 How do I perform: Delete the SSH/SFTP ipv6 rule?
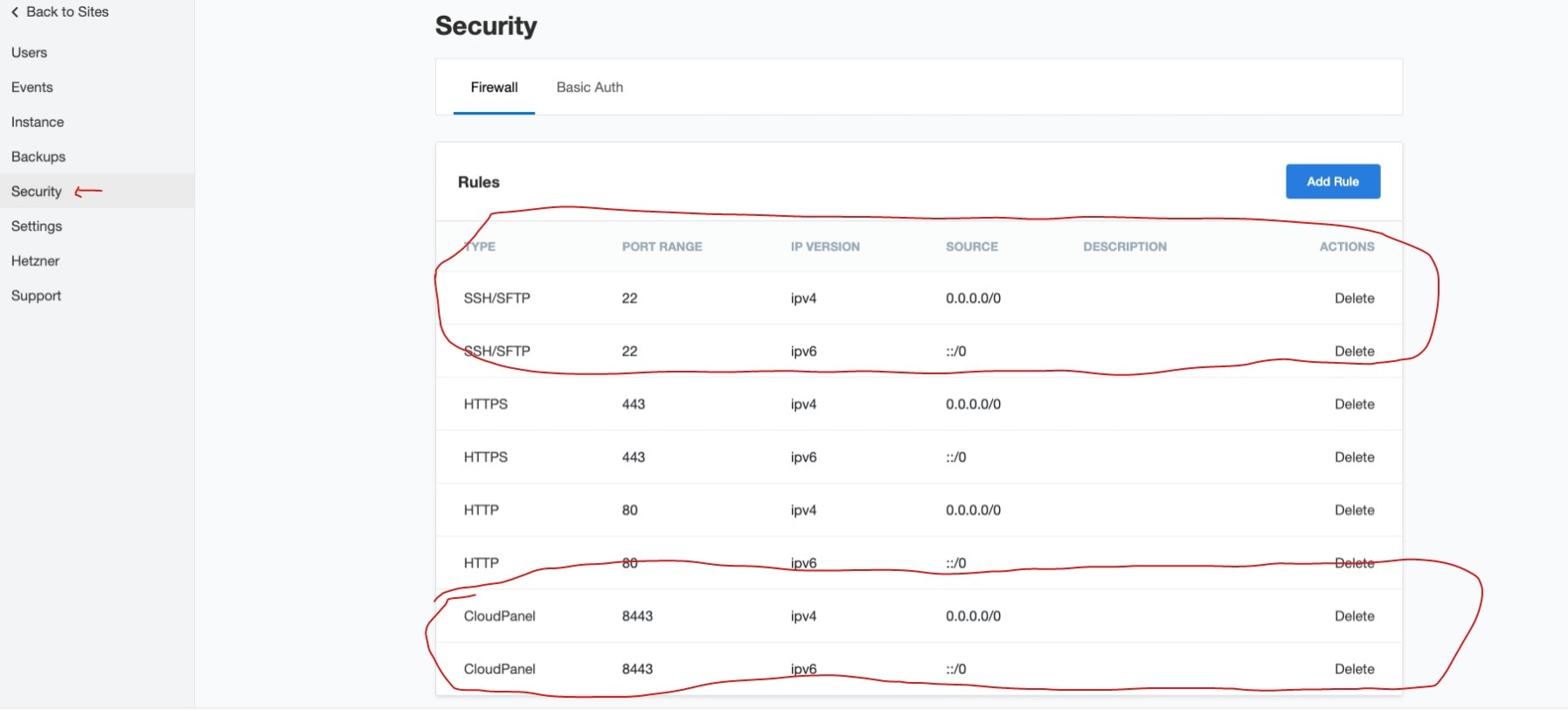pyautogui.click(x=1354, y=352)
